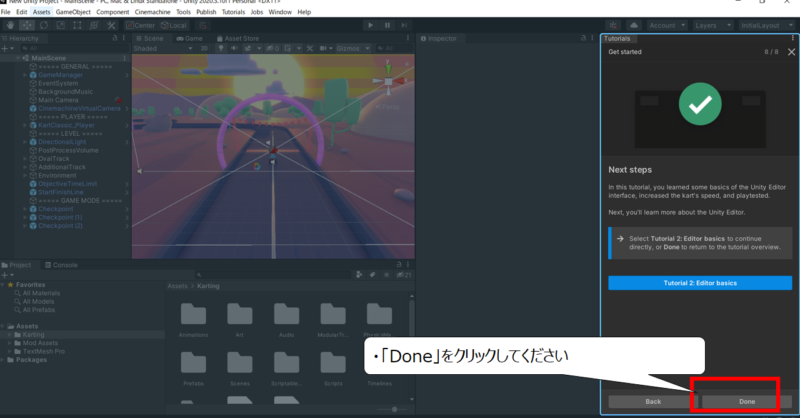Open the GameObject menu
The image size is (800, 418).
pyautogui.click(x=73, y=12)
